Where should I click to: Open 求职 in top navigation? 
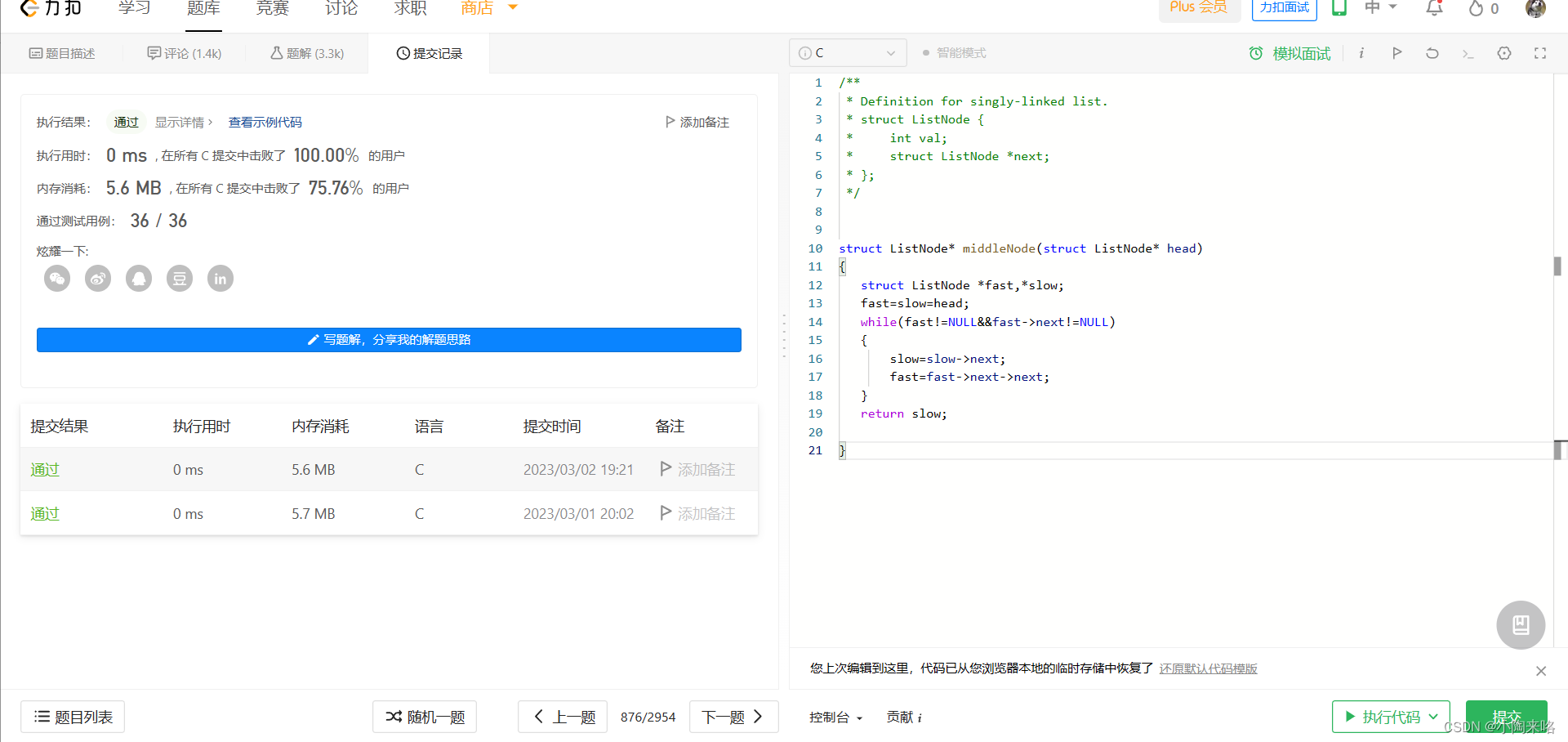pyautogui.click(x=410, y=8)
